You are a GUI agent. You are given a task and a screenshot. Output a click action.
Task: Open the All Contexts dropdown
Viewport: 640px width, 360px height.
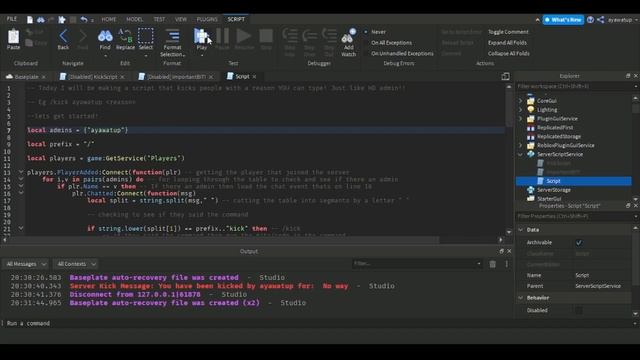(x=76, y=264)
